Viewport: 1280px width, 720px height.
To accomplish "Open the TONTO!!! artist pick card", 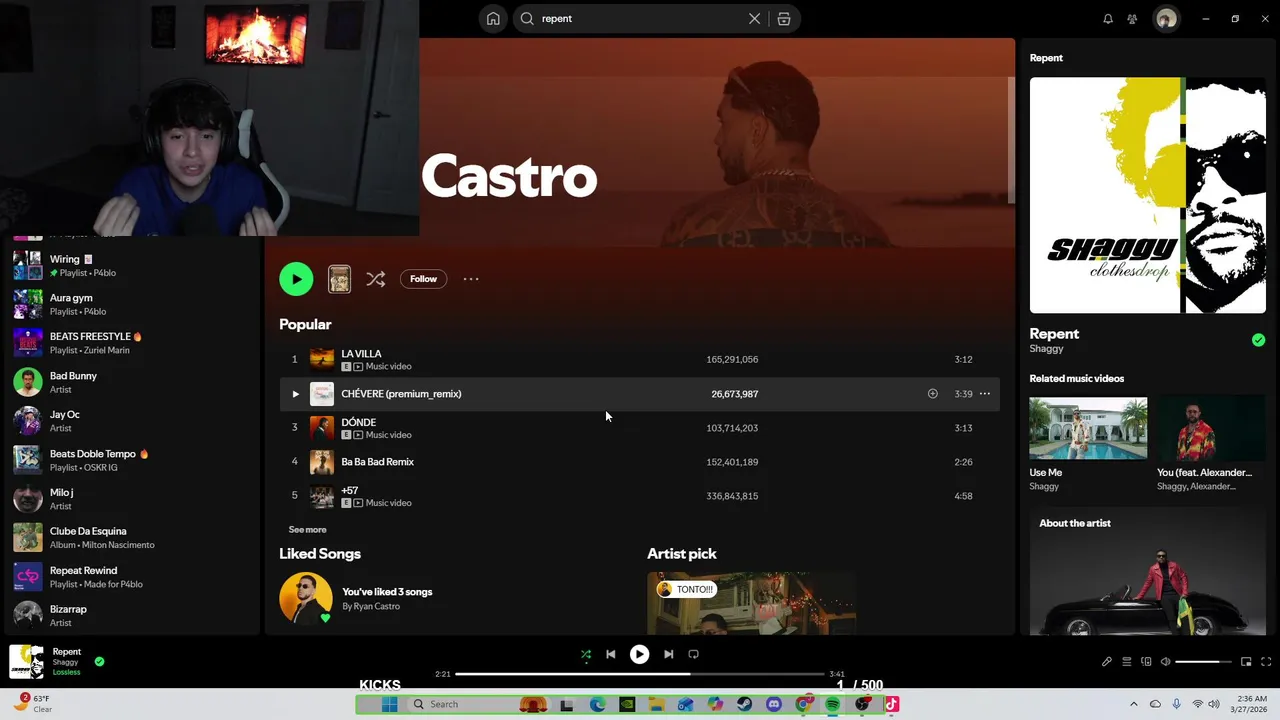I will pos(751,603).
